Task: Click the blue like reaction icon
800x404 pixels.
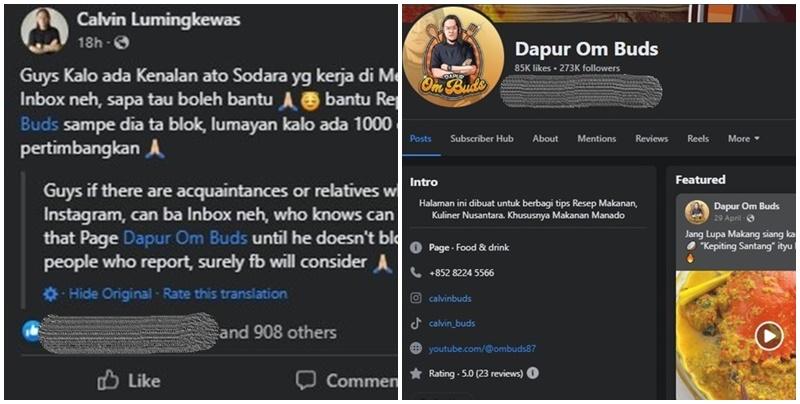Action: click(x=31, y=332)
